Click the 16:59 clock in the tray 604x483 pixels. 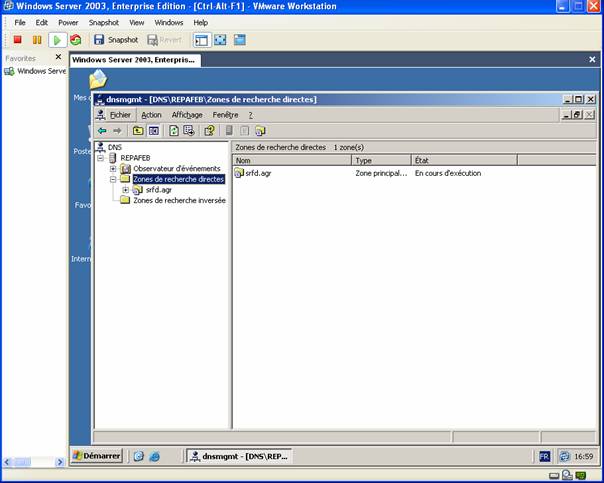tap(584, 457)
